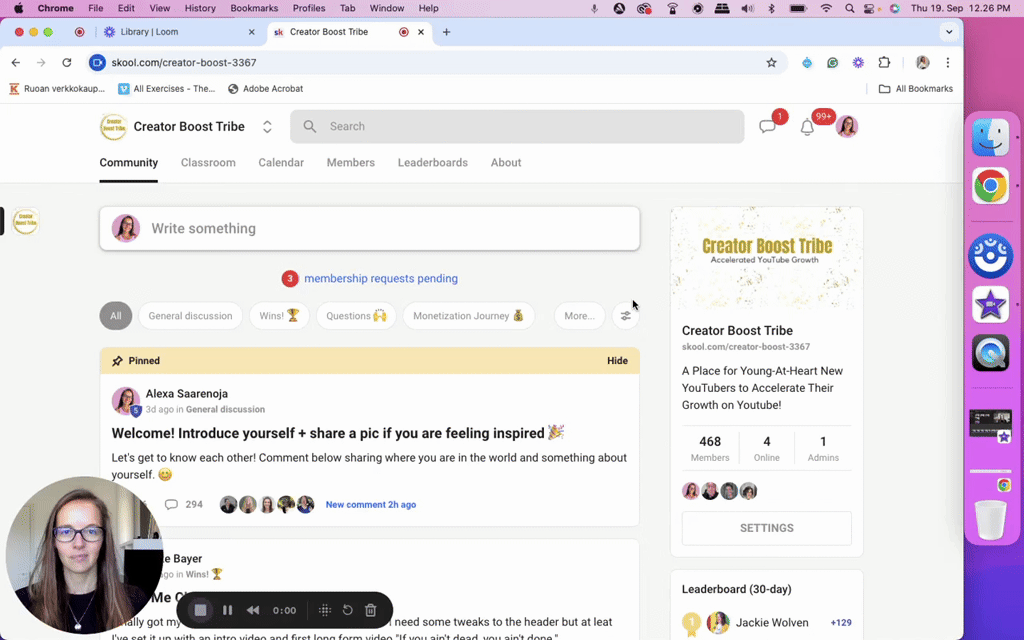The height and width of the screenshot is (640, 1024).
Task: Filter posts by All
Action: click(x=116, y=316)
